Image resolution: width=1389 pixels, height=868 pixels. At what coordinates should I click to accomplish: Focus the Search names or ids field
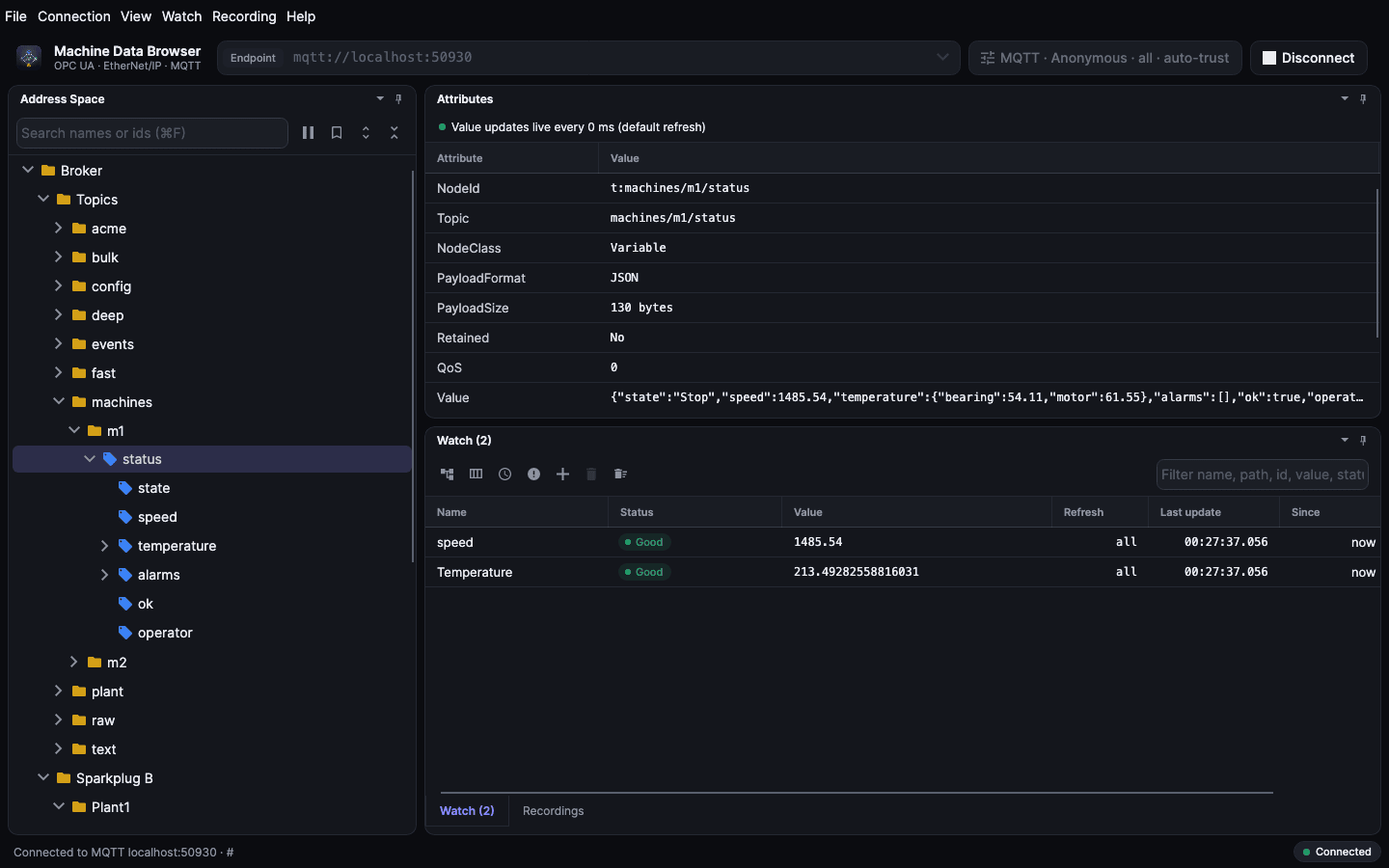152,133
